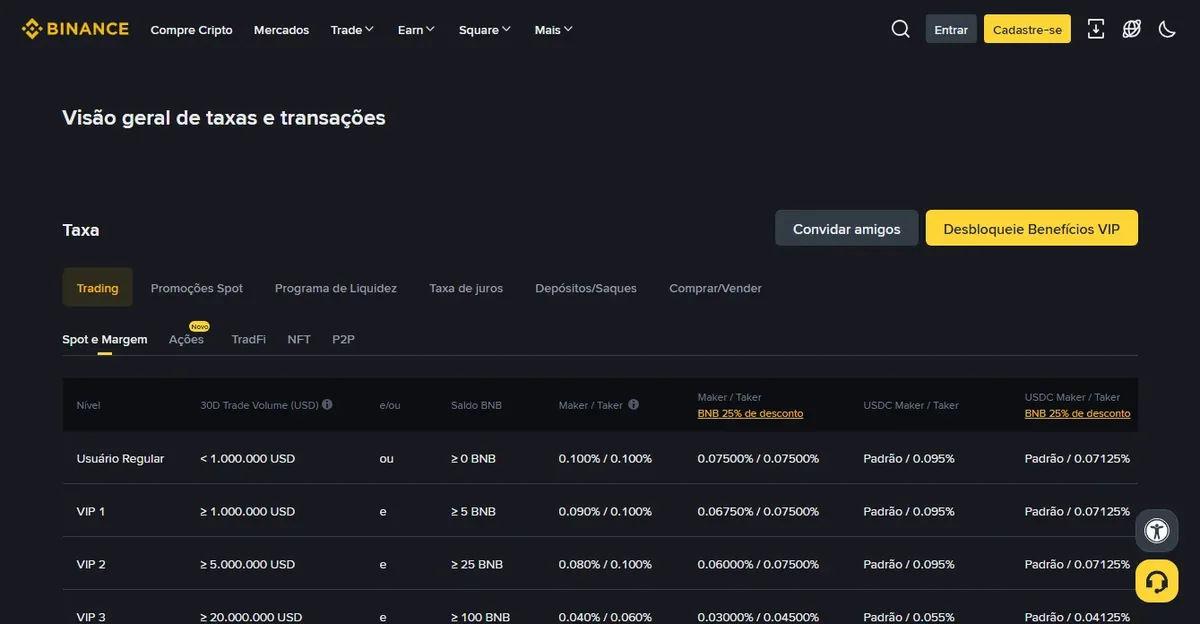Switch to Comprar/Vender tab
The image size is (1200, 624).
click(x=715, y=288)
